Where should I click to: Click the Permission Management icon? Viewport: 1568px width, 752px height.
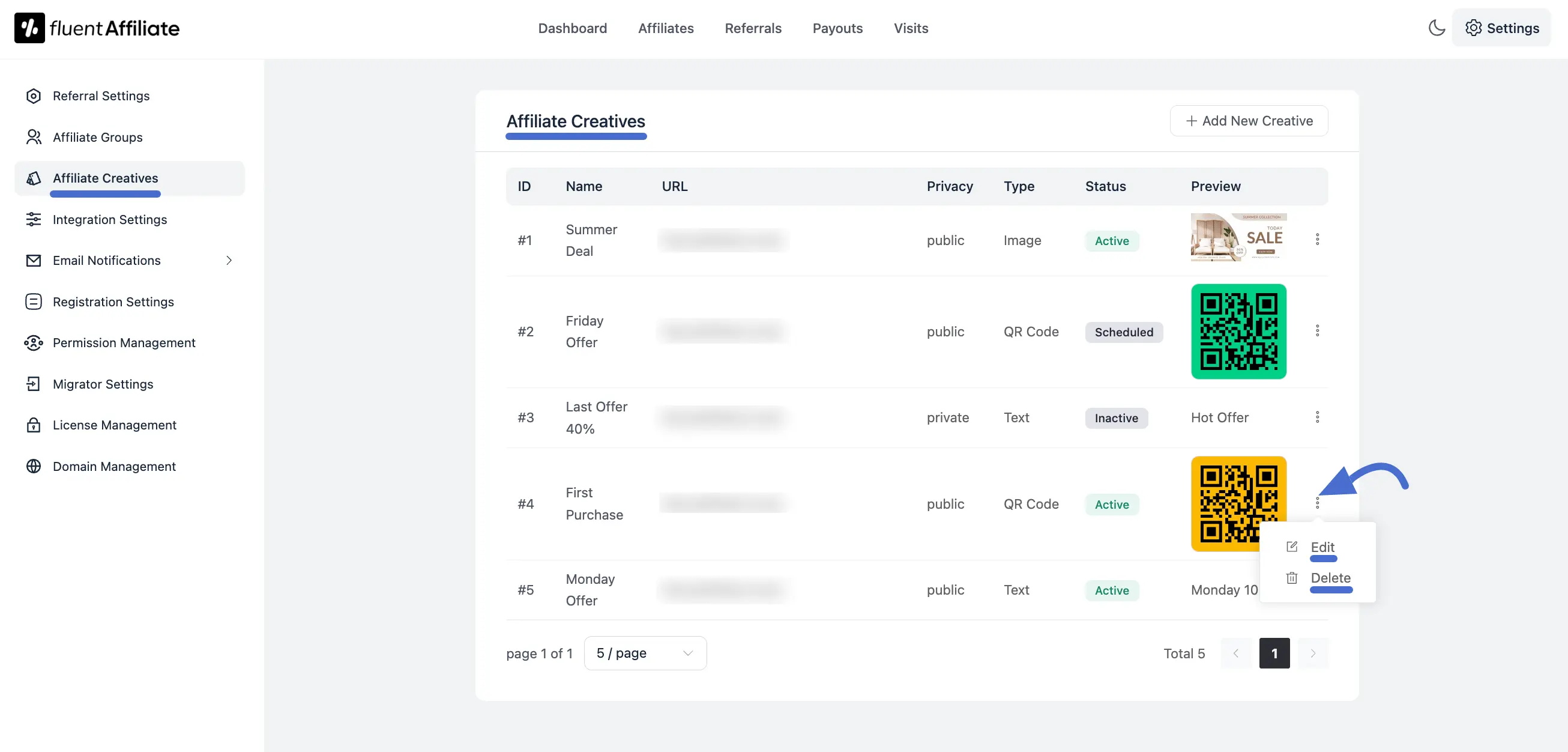pyautogui.click(x=34, y=343)
